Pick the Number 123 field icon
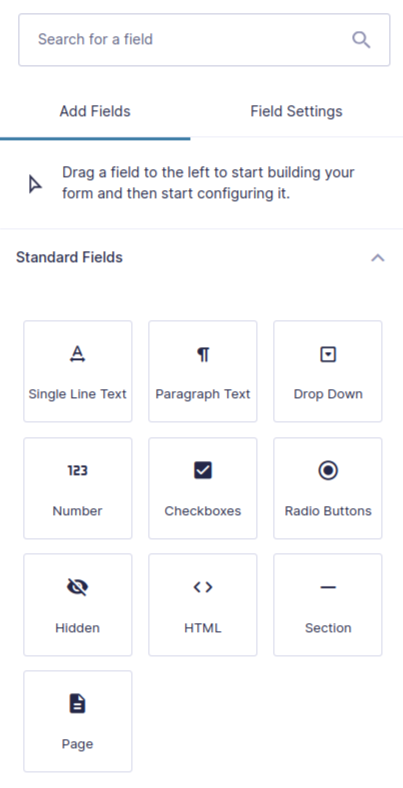Viewport: 403px width, 788px height. click(x=77, y=470)
